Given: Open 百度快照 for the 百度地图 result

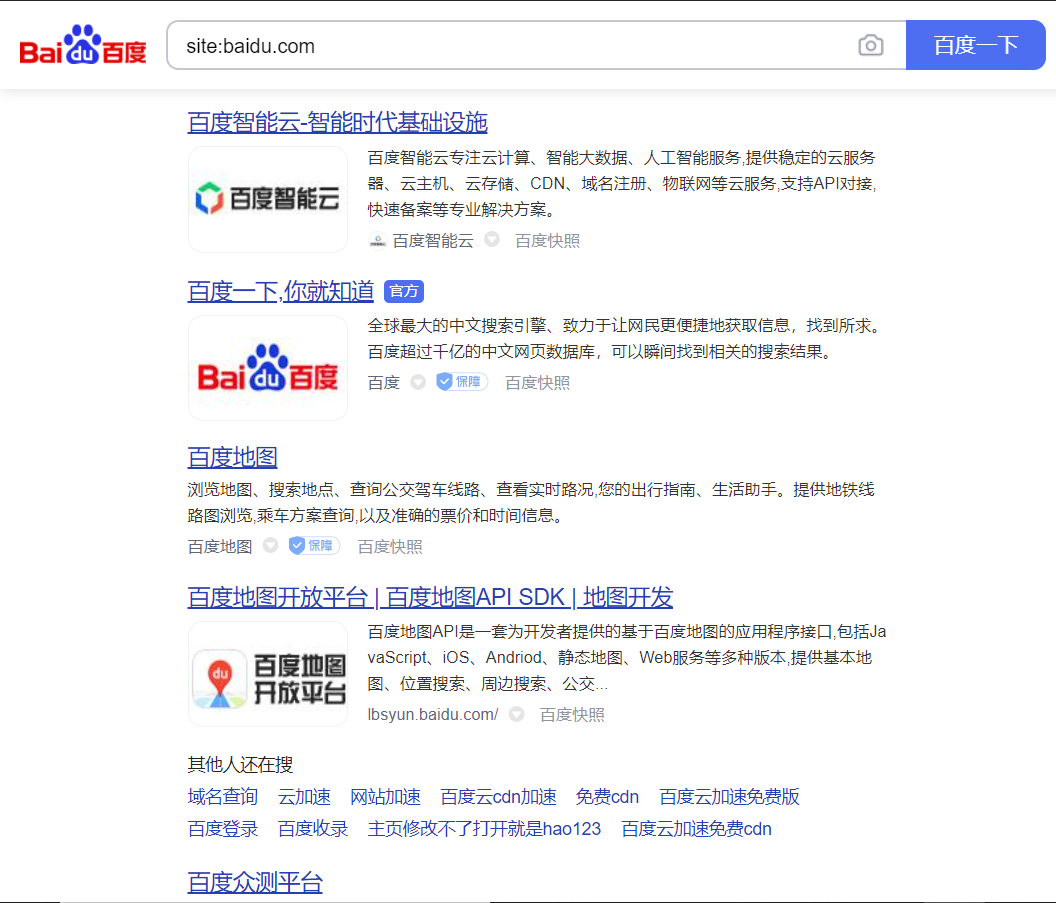Looking at the screenshot, I should point(390,546).
